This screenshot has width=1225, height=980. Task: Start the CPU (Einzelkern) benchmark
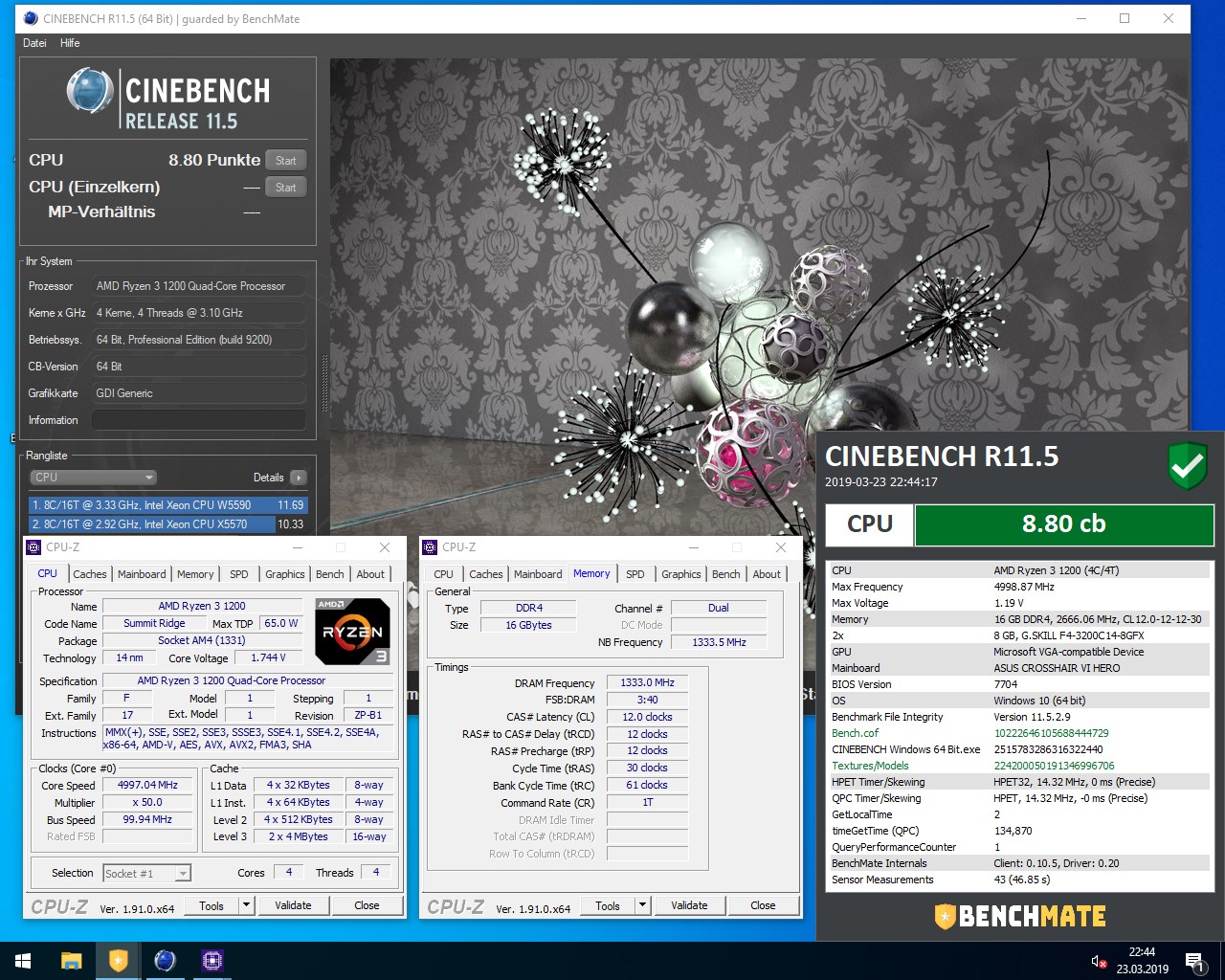click(286, 187)
